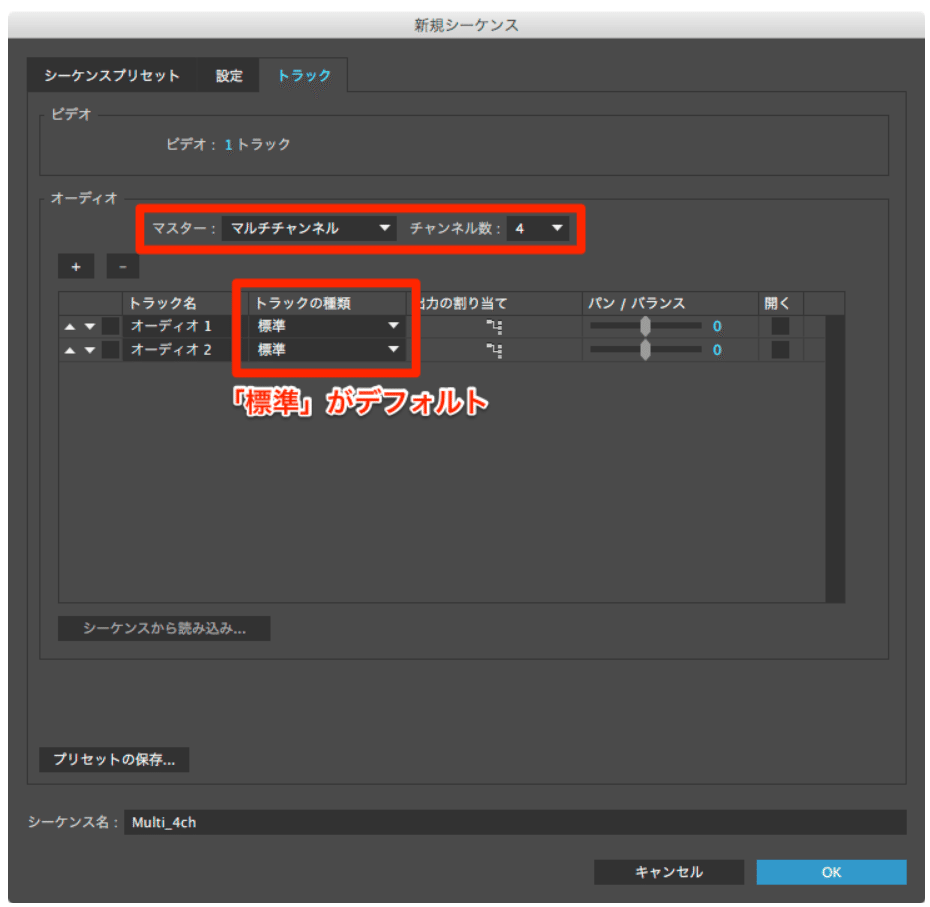The image size is (930, 907).
Task: Enable the 開く checkbox for オーディオ 2
Action: point(779,349)
